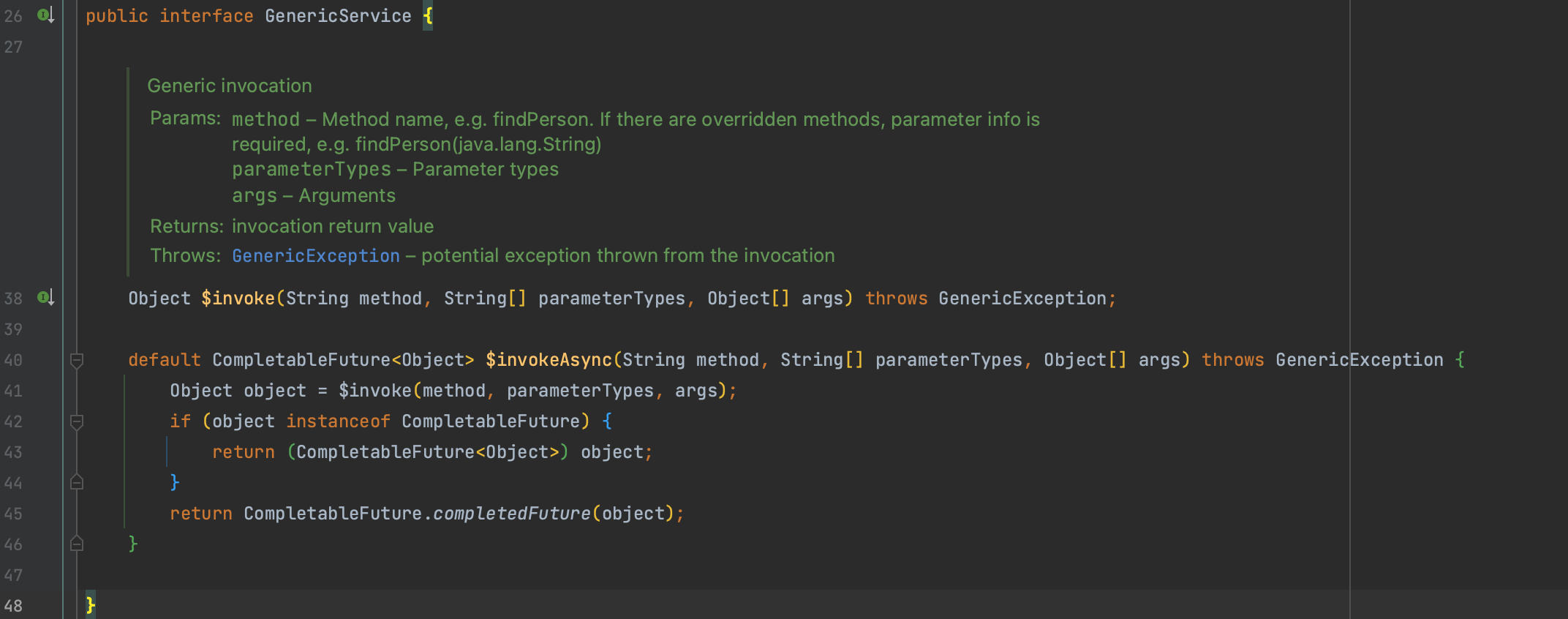Open the GenericException link in the Javadoc
The height and width of the screenshot is (619, 1568).
pos(316,255)
